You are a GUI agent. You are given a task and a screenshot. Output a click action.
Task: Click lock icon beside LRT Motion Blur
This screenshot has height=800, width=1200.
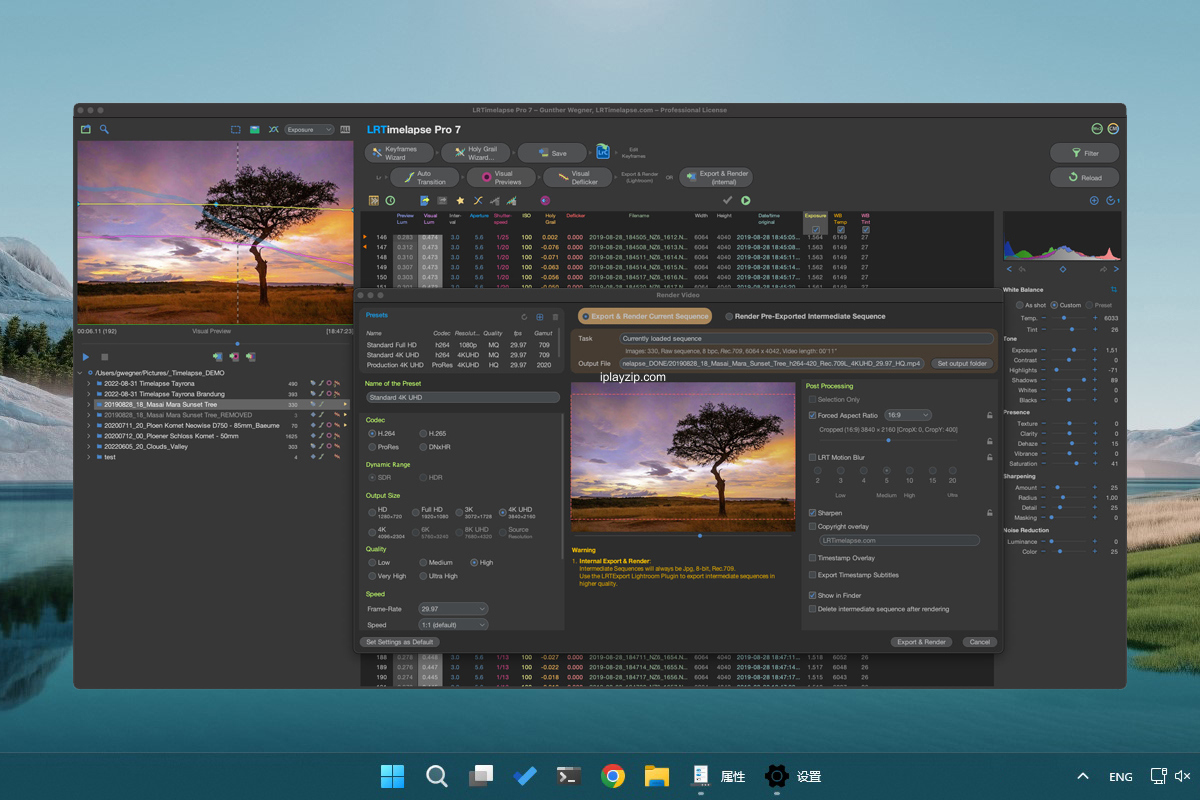989,457
